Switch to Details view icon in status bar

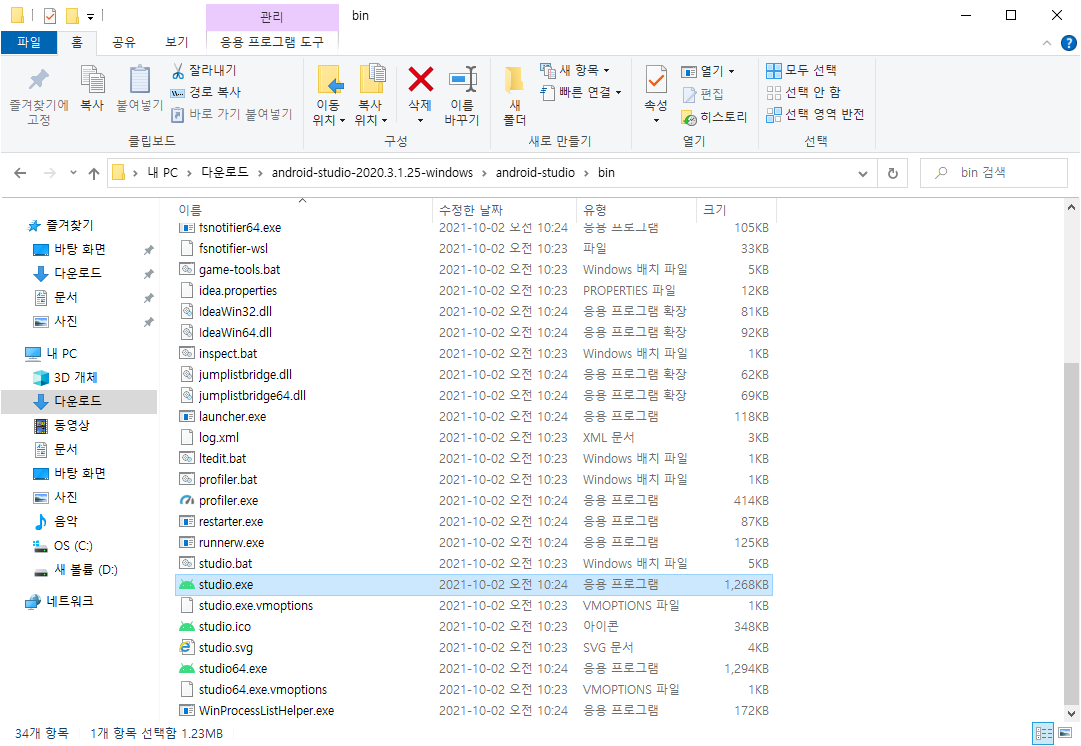point(1043,734)
